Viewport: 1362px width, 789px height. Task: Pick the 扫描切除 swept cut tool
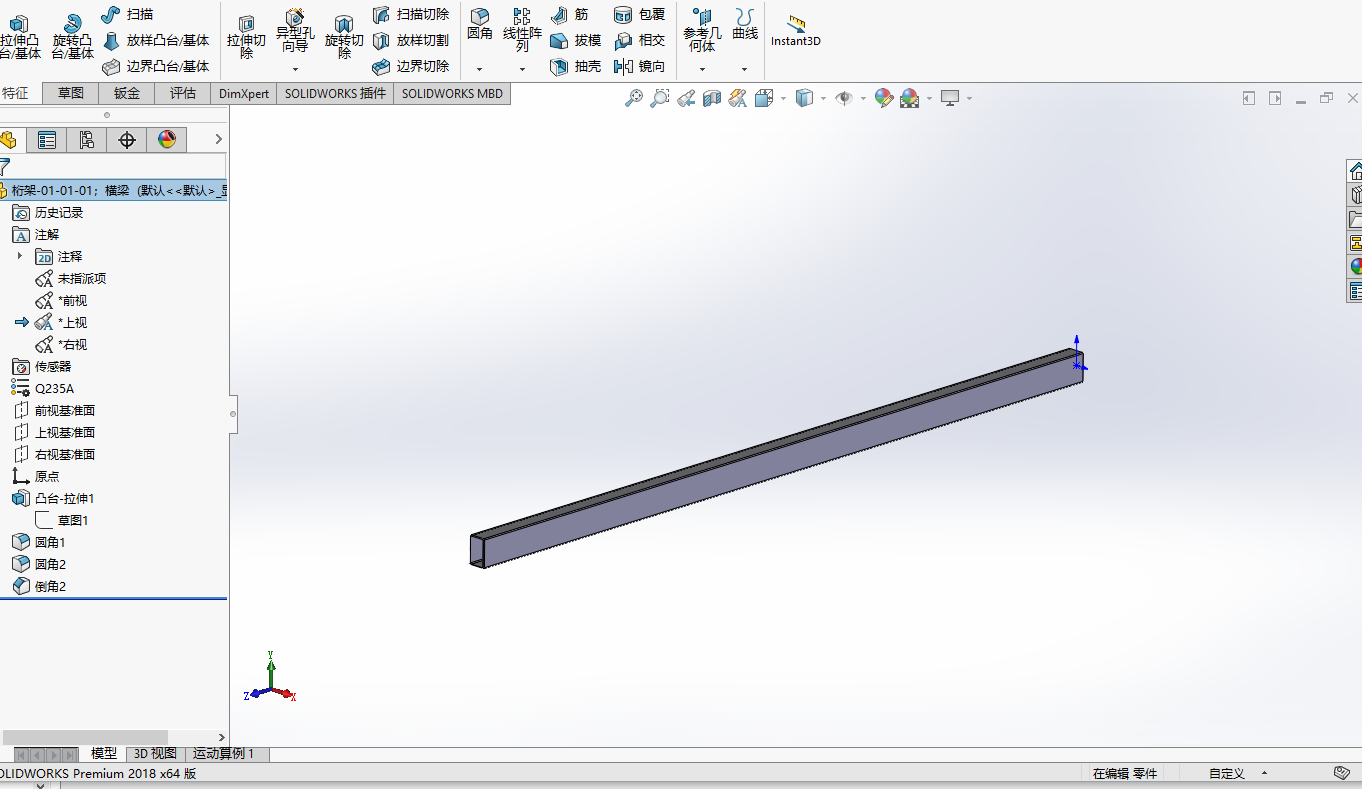point(411,15)
